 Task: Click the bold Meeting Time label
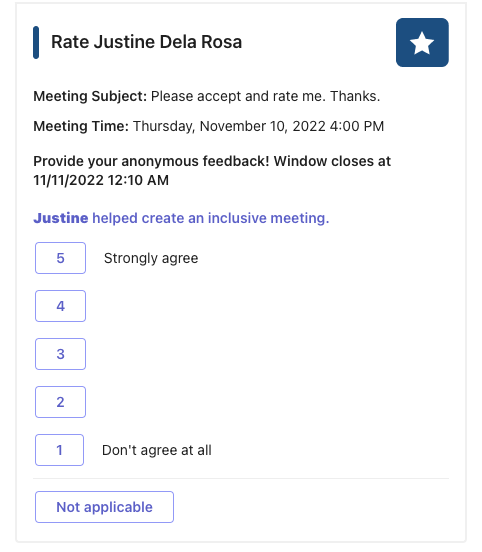pos(81,126)
